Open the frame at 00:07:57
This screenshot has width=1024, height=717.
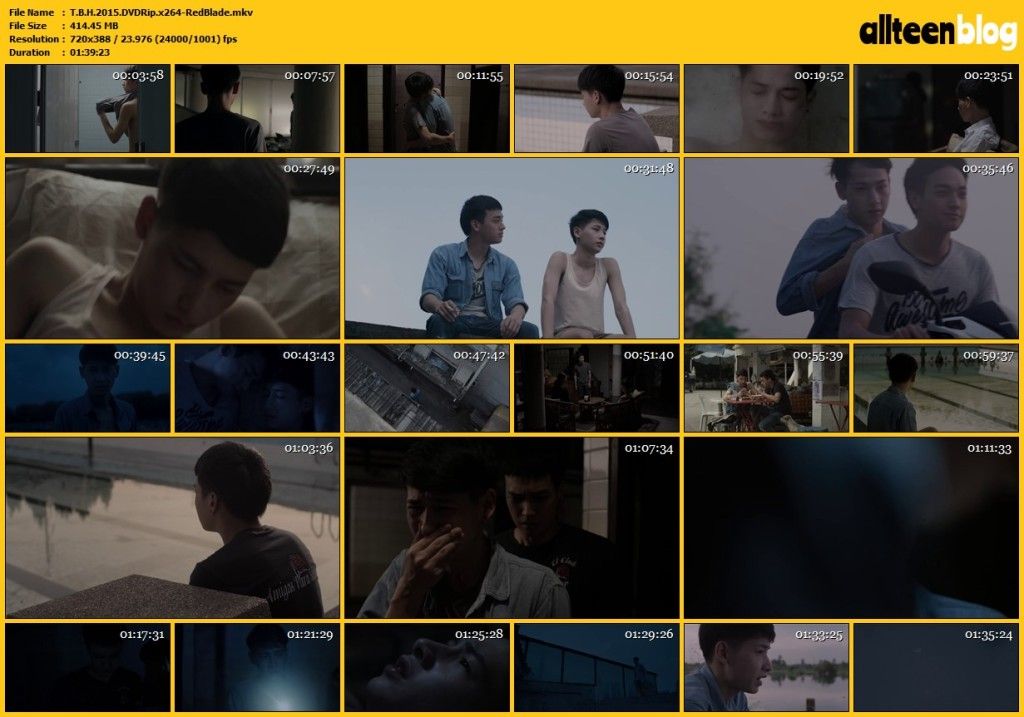click(x=257, y=108)
